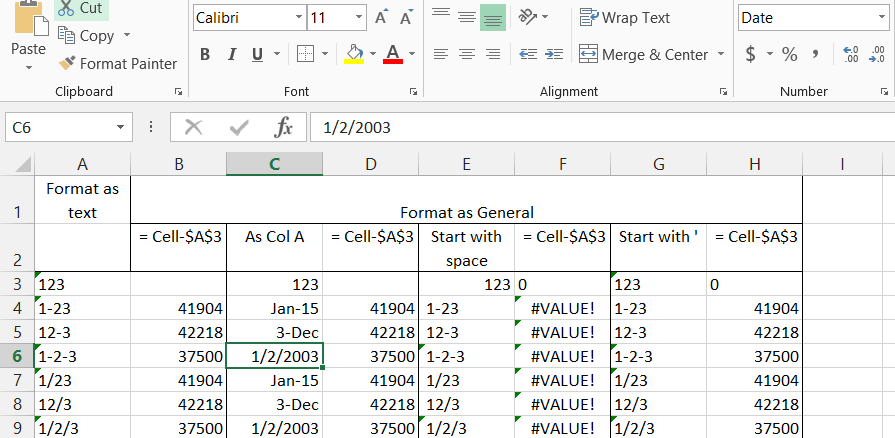Open Font group dialog launcher
The image size is (895, 438).
413,92
